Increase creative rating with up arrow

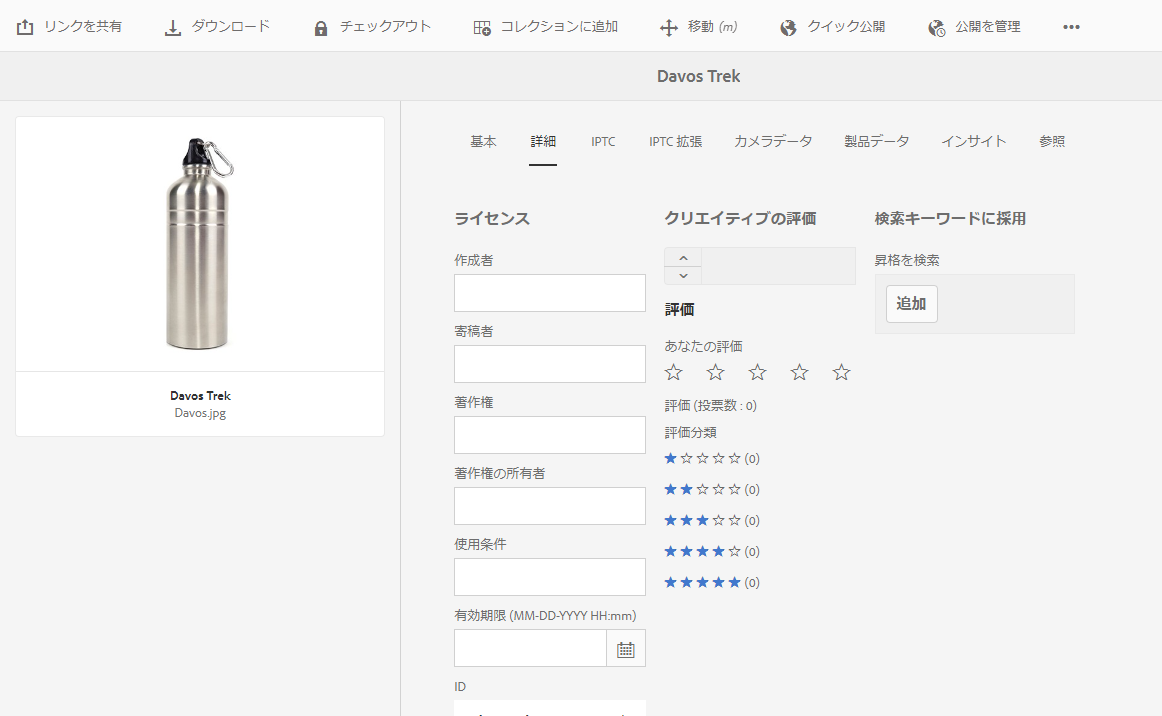683,257
